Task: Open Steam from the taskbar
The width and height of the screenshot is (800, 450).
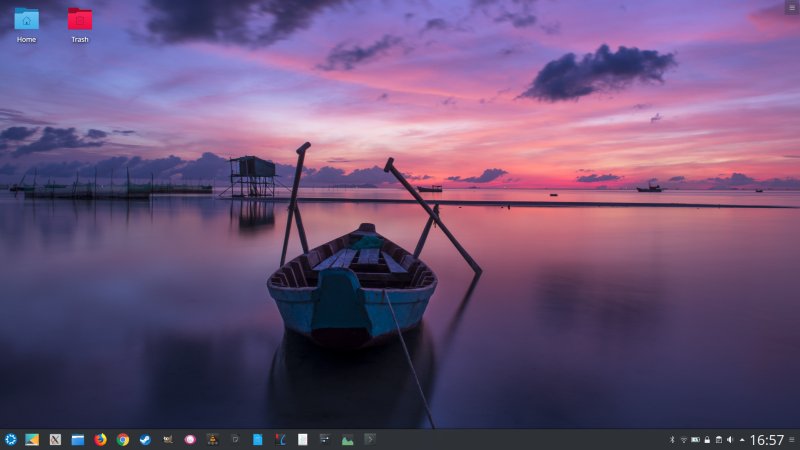Action: pyautogui.click(x=145, y=439)
